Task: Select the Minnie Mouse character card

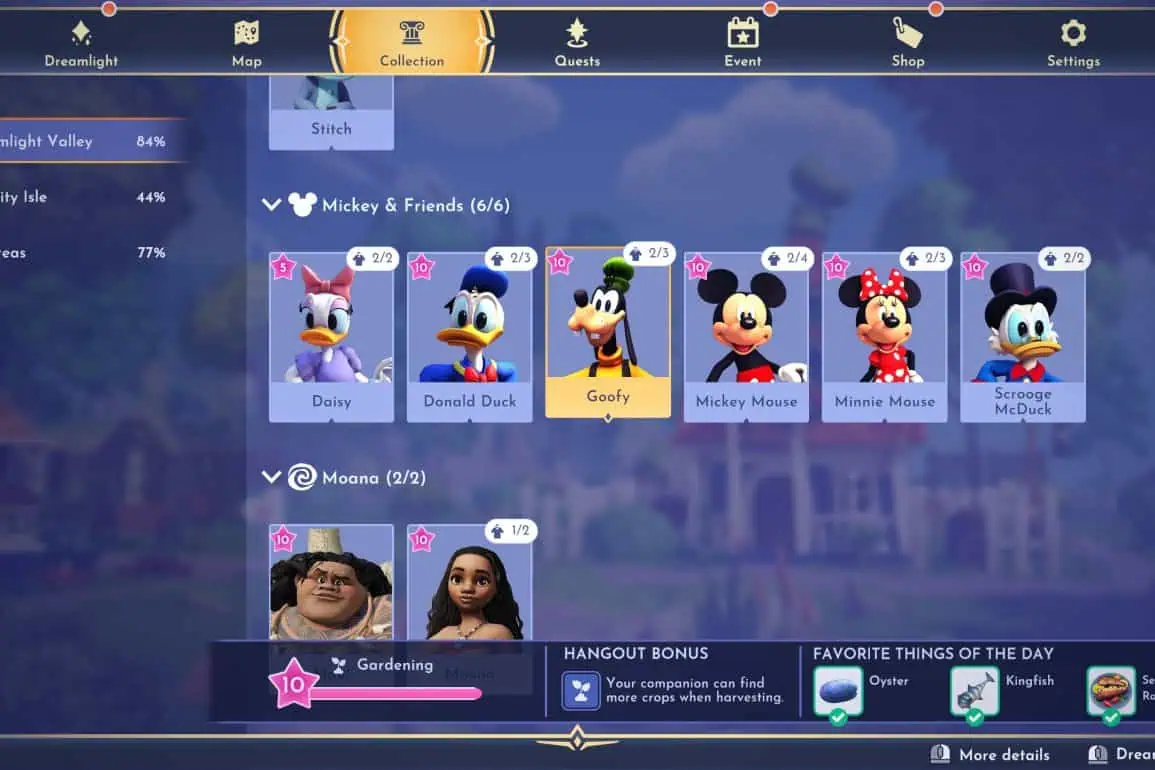Action: [884, 337]
